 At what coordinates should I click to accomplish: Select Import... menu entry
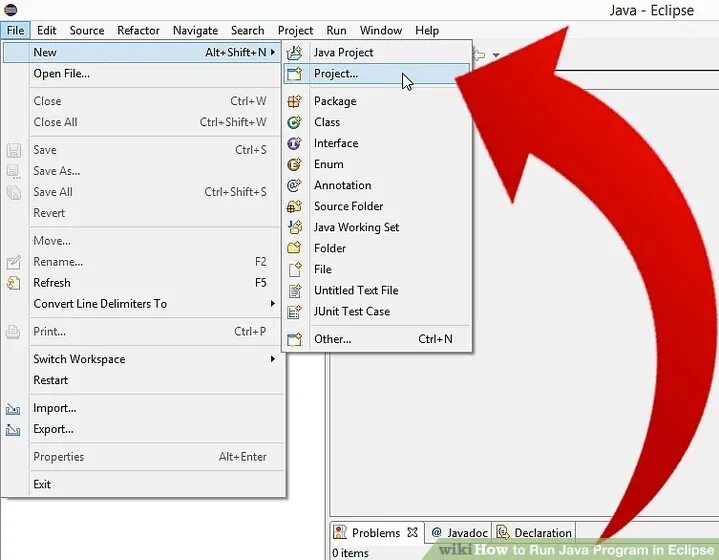point(144,408)
